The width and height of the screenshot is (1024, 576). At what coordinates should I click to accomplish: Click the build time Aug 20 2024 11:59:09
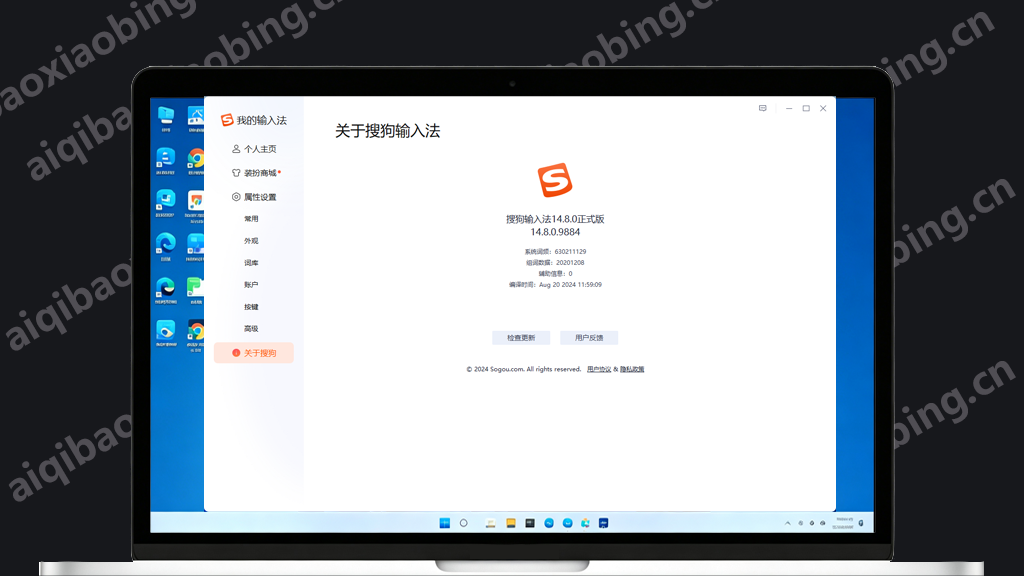pos(570,285)
